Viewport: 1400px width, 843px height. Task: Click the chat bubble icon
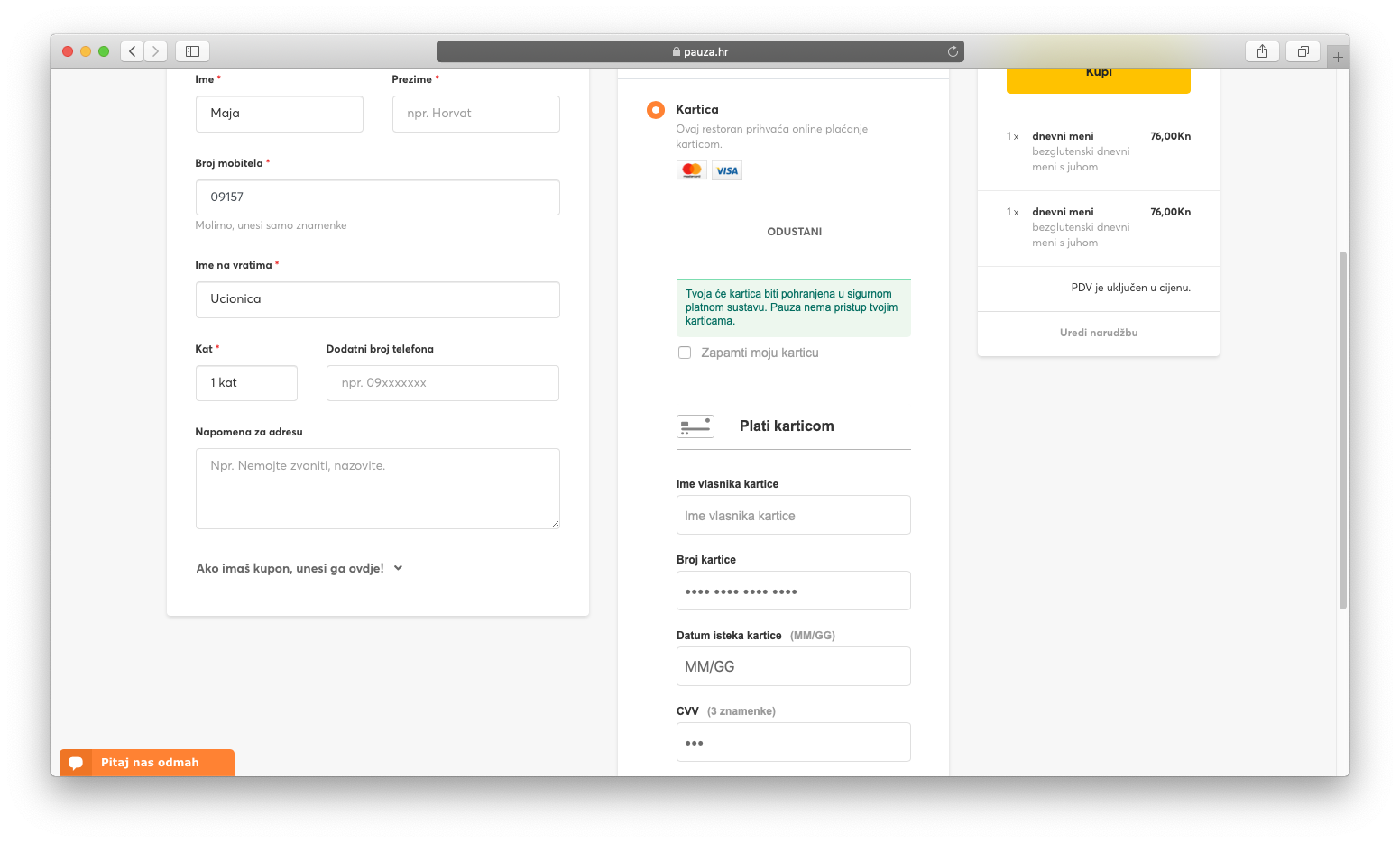76,763
